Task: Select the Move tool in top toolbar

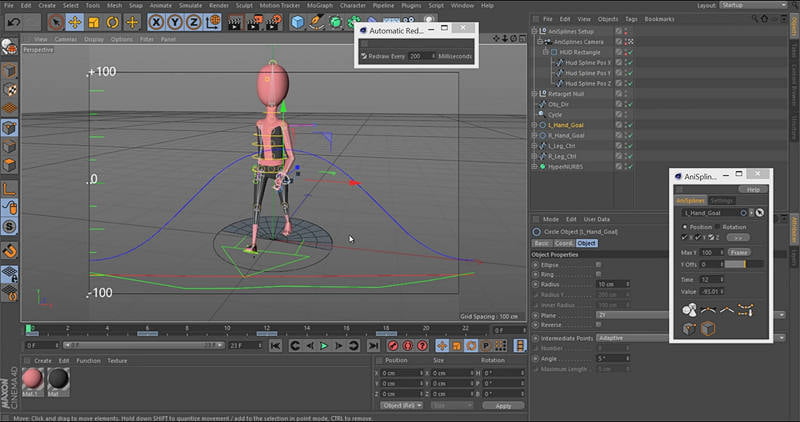Action: click(x=74, y=21)
